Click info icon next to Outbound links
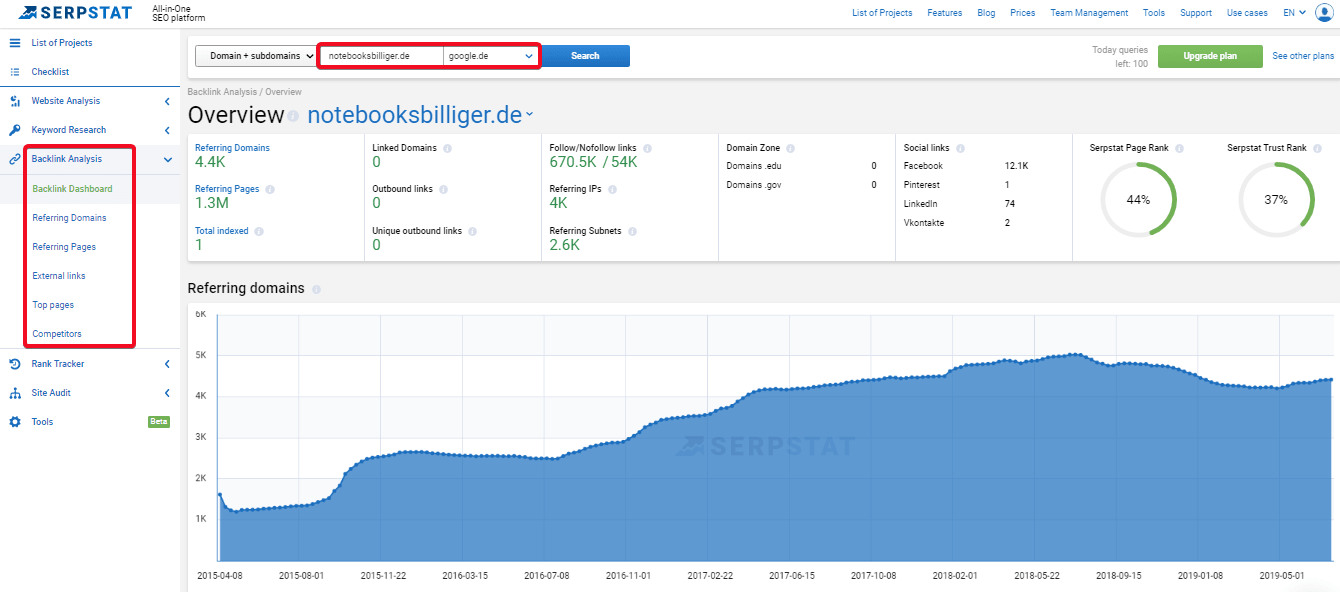The height and width of the screenshot is (592, 1340). [x=443, y=189]
